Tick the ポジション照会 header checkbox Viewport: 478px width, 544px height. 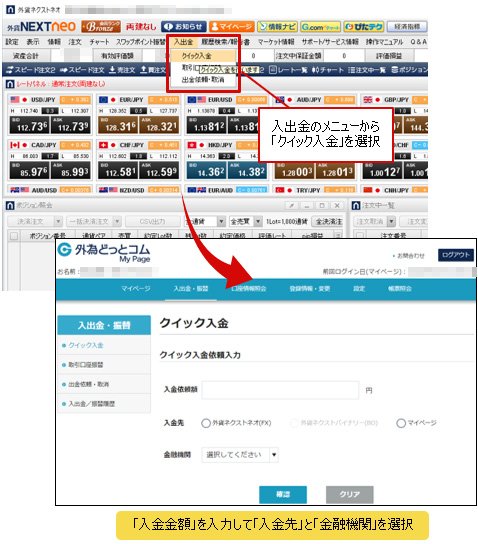[14, 236]
